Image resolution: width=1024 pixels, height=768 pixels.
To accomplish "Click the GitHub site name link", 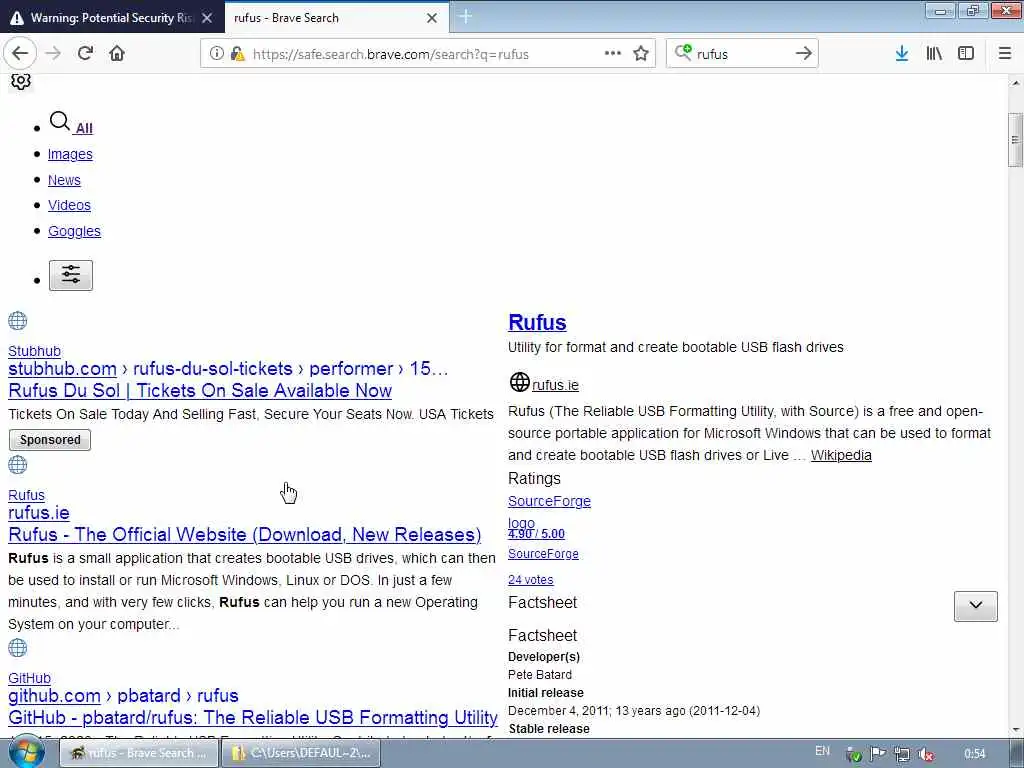I will pos(29,678).
